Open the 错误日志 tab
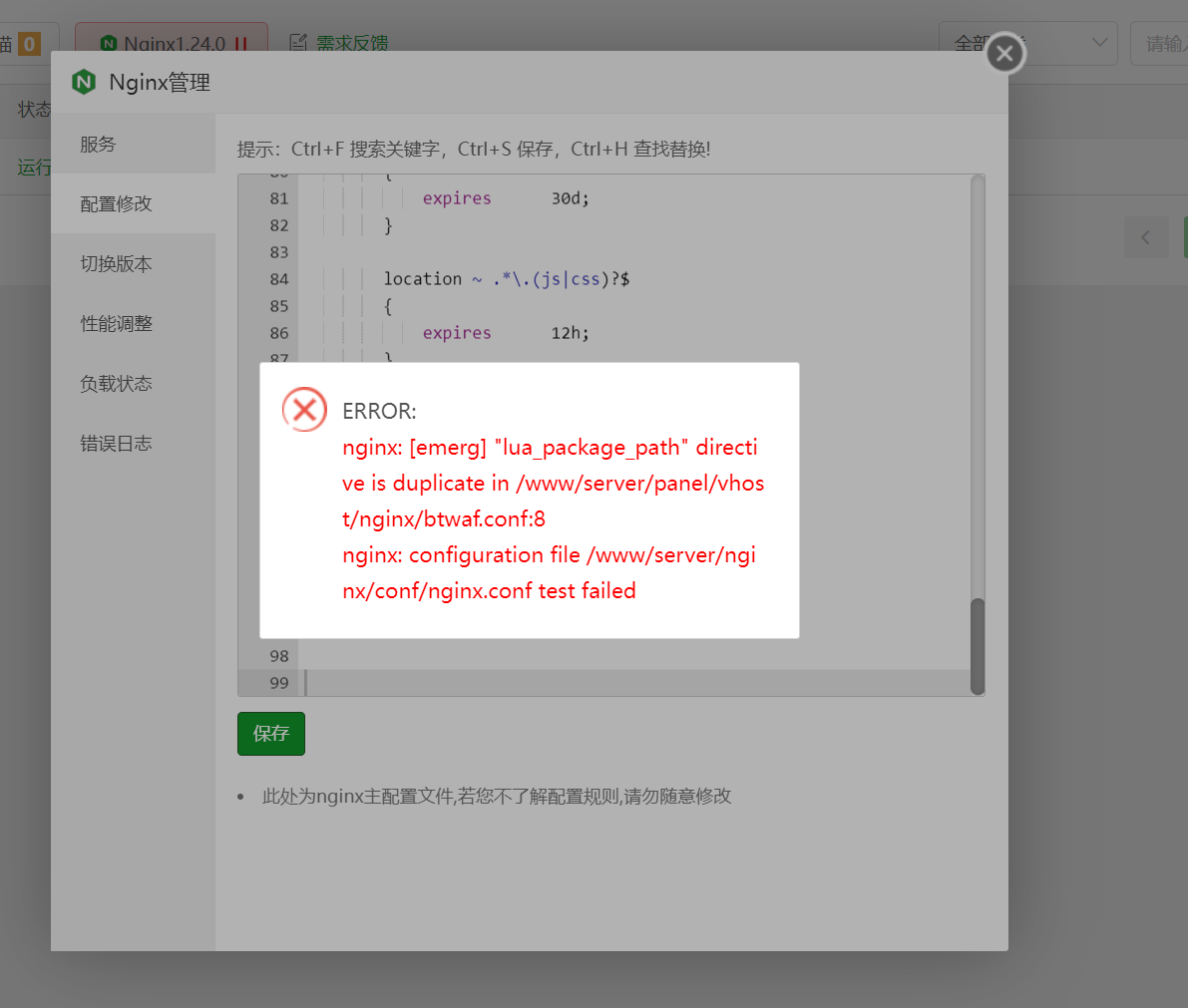This screenshot has width=1188, height=1008. click(134, 443)
